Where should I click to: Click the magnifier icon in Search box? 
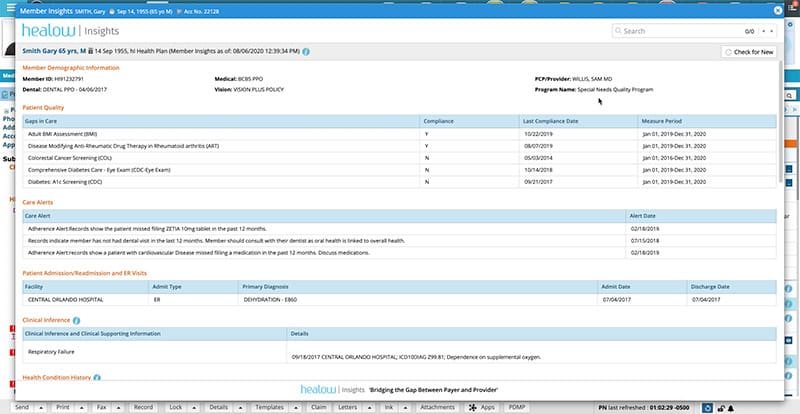tap(618, 31)
